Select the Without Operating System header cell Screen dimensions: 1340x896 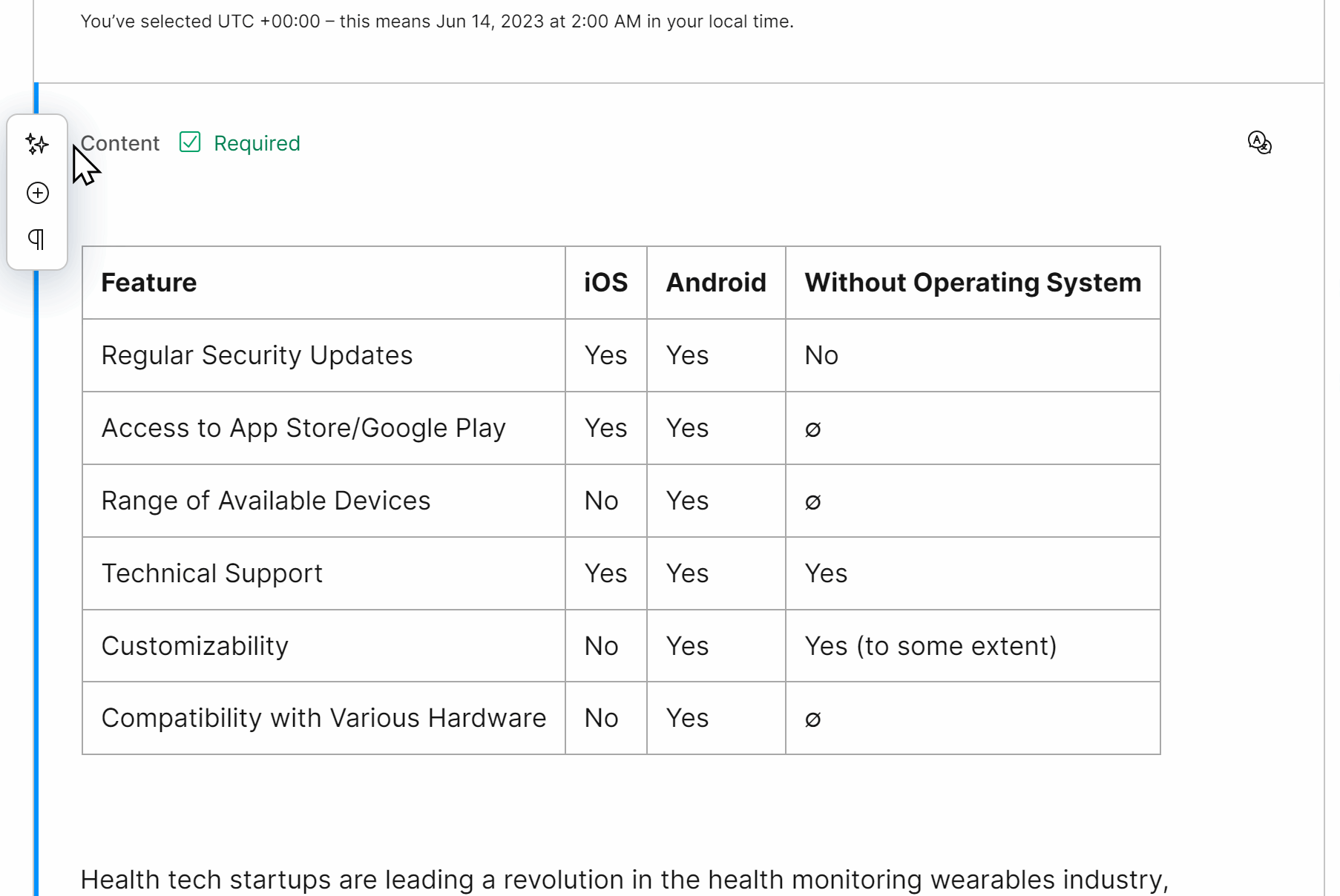point(973,282)
